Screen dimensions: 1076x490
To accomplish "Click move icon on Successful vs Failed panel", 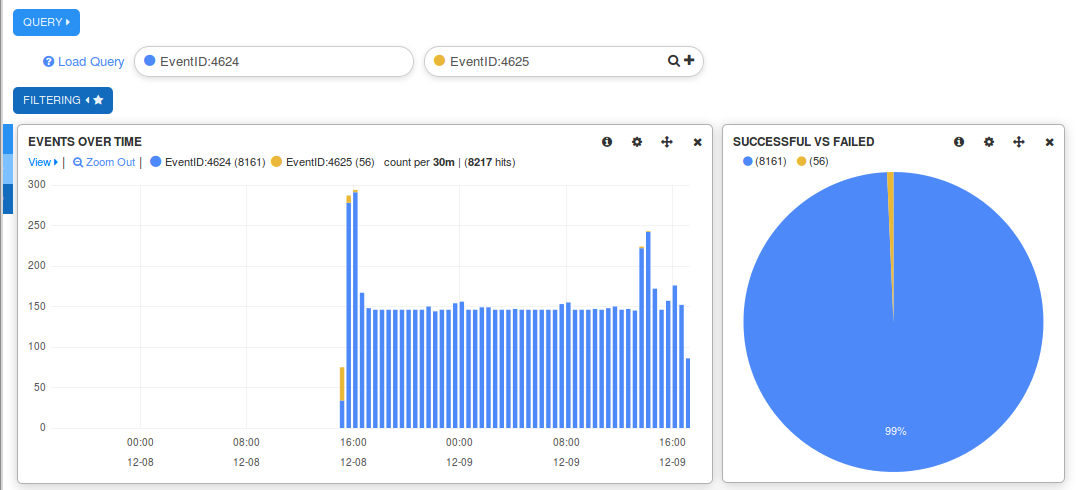I will click(x=1019, y=142).
